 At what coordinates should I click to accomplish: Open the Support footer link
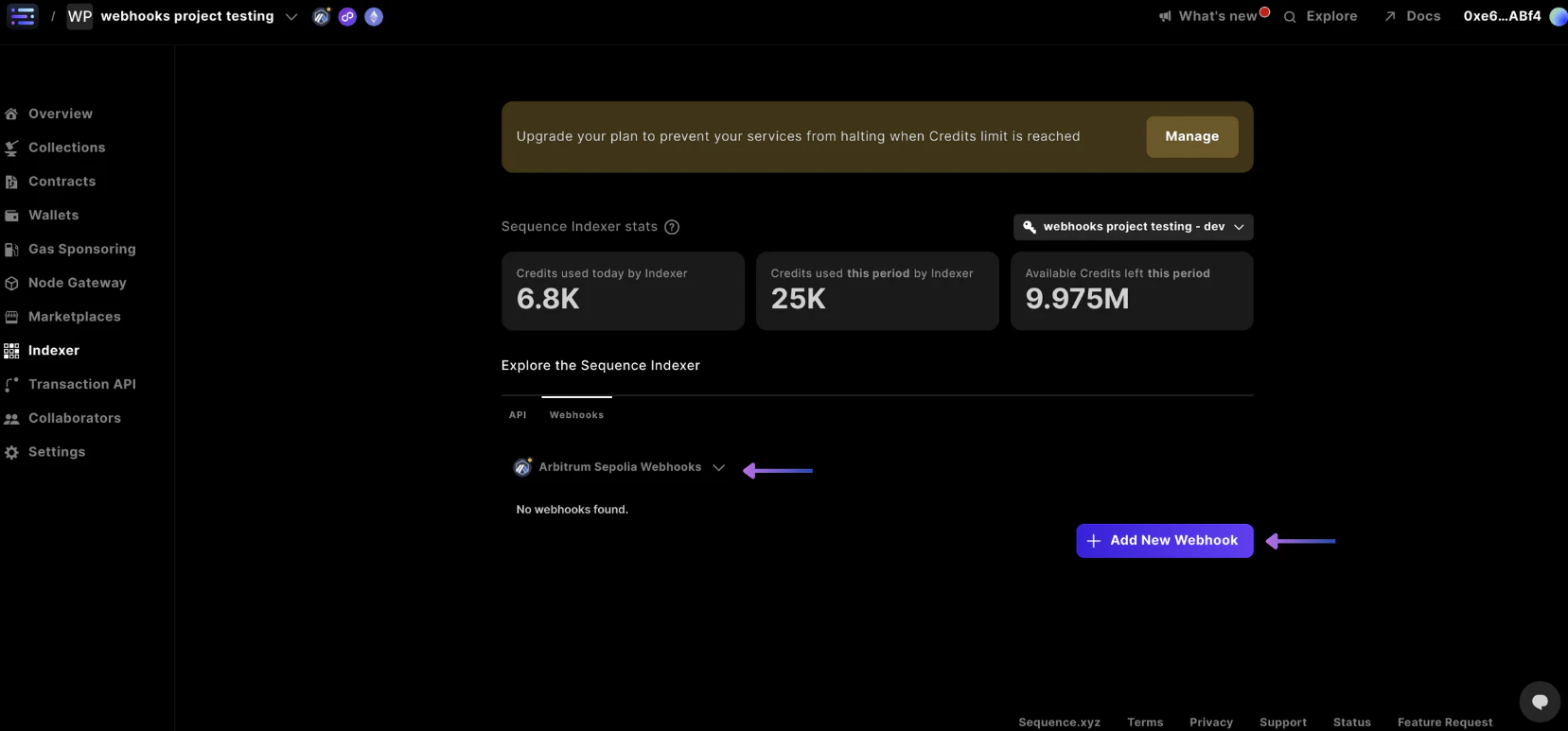pos(1283,722)
